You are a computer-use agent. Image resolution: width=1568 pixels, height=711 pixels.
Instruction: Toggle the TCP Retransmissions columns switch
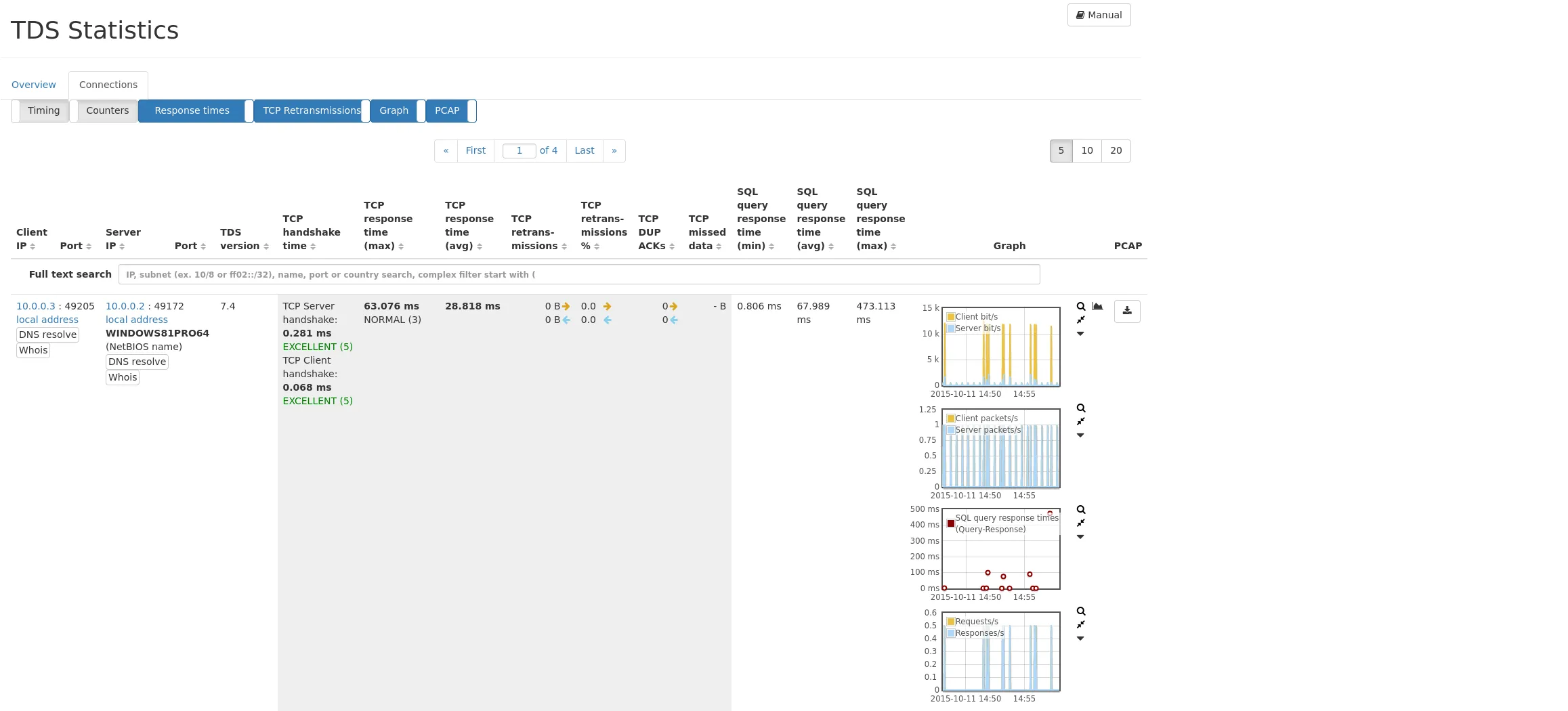pyautogui.click(x=312, y=111)
